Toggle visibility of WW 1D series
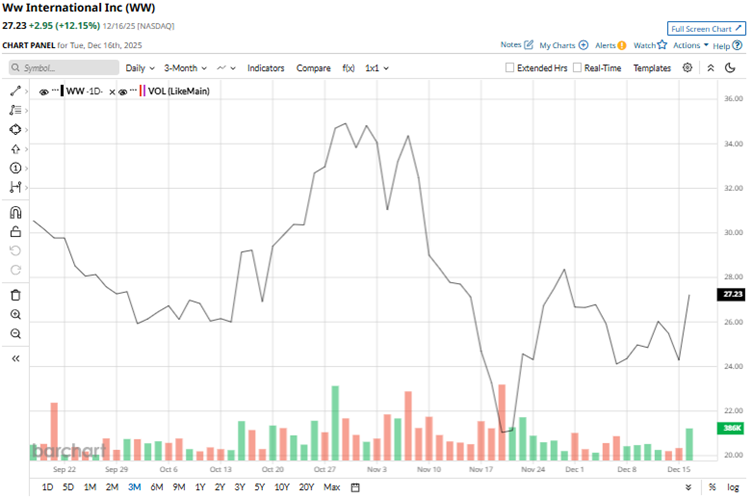 [x=44, y=92]
